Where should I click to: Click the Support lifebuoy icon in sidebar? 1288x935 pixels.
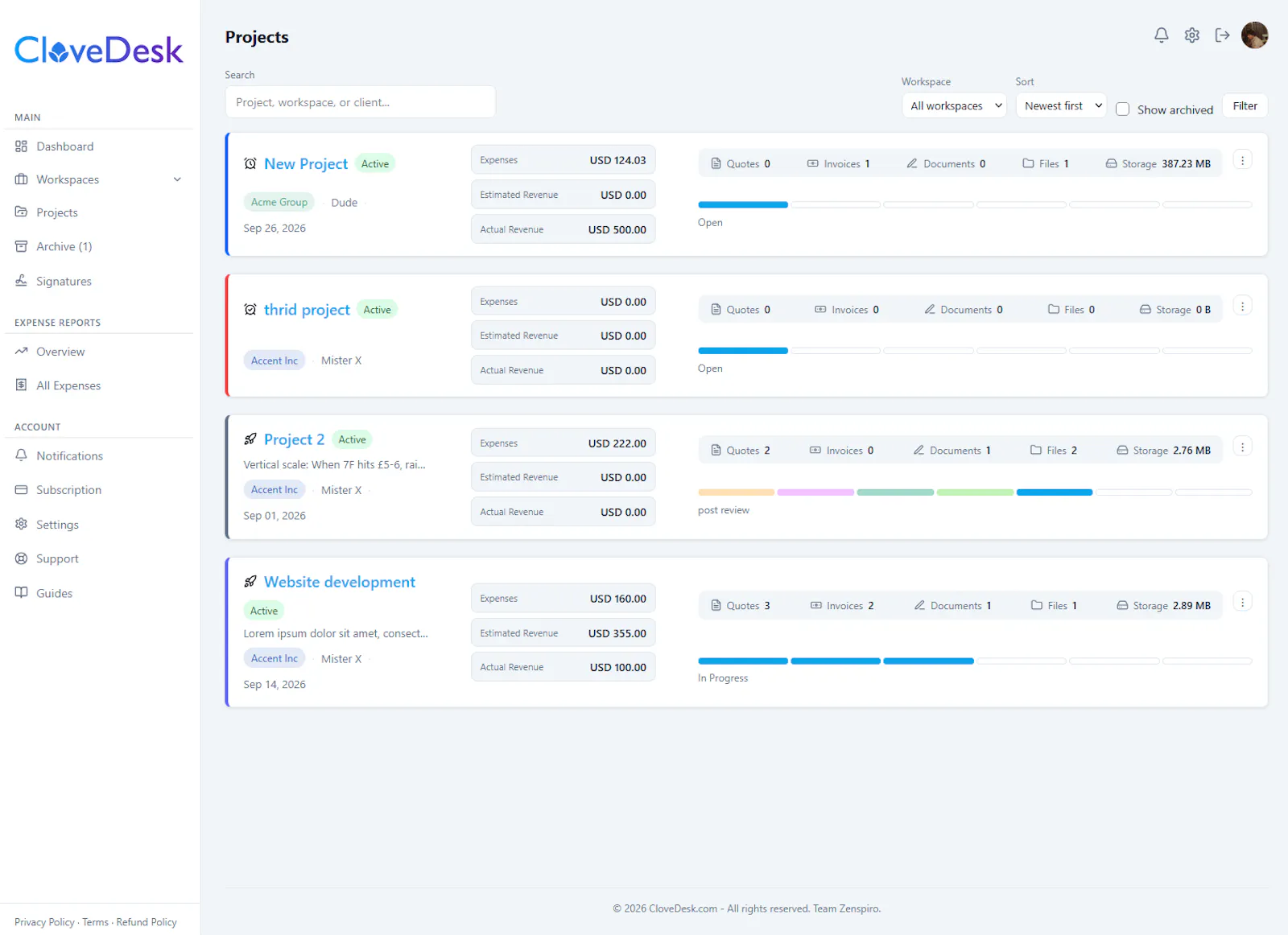click(x=22, y=558)
